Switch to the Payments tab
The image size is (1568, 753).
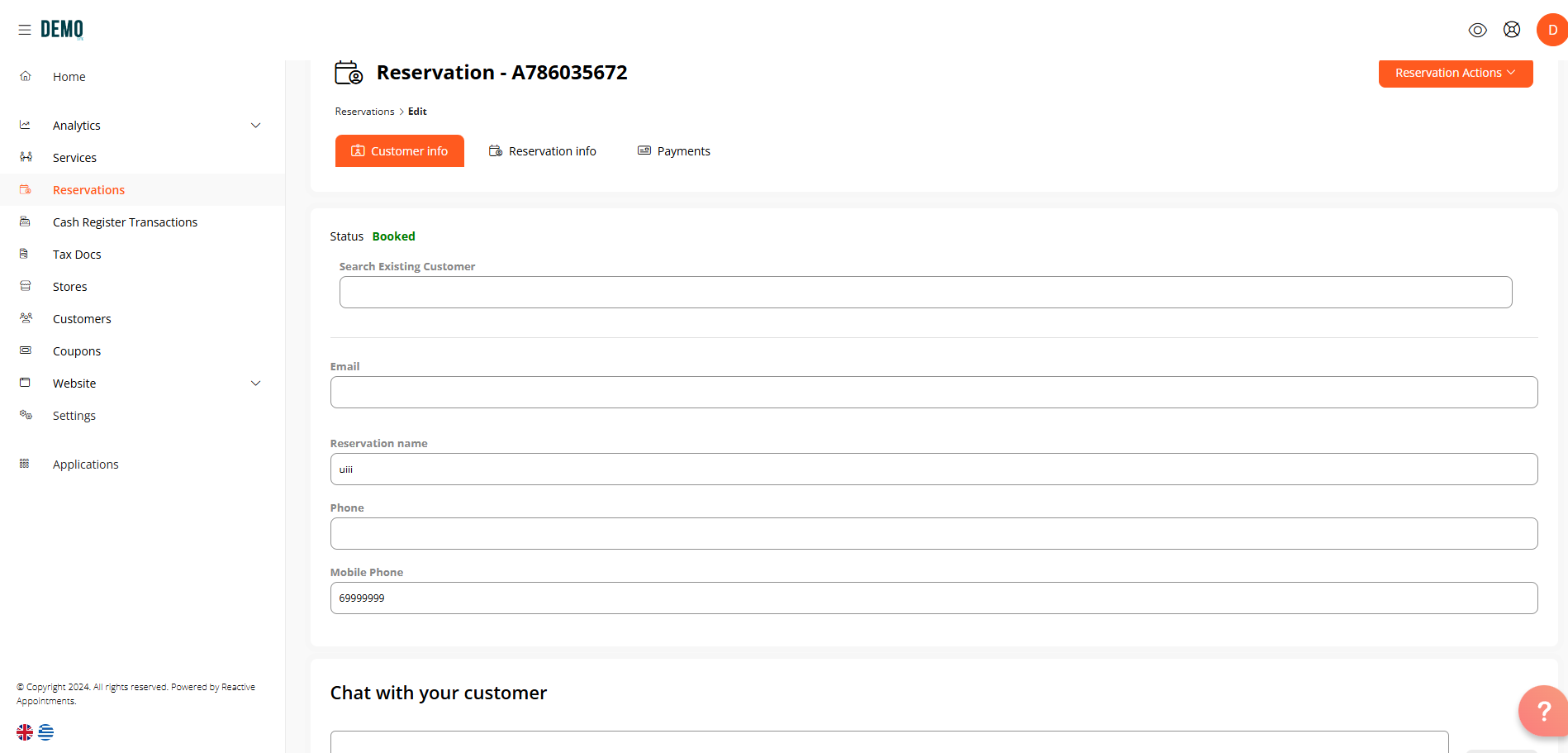coord(674,151)
